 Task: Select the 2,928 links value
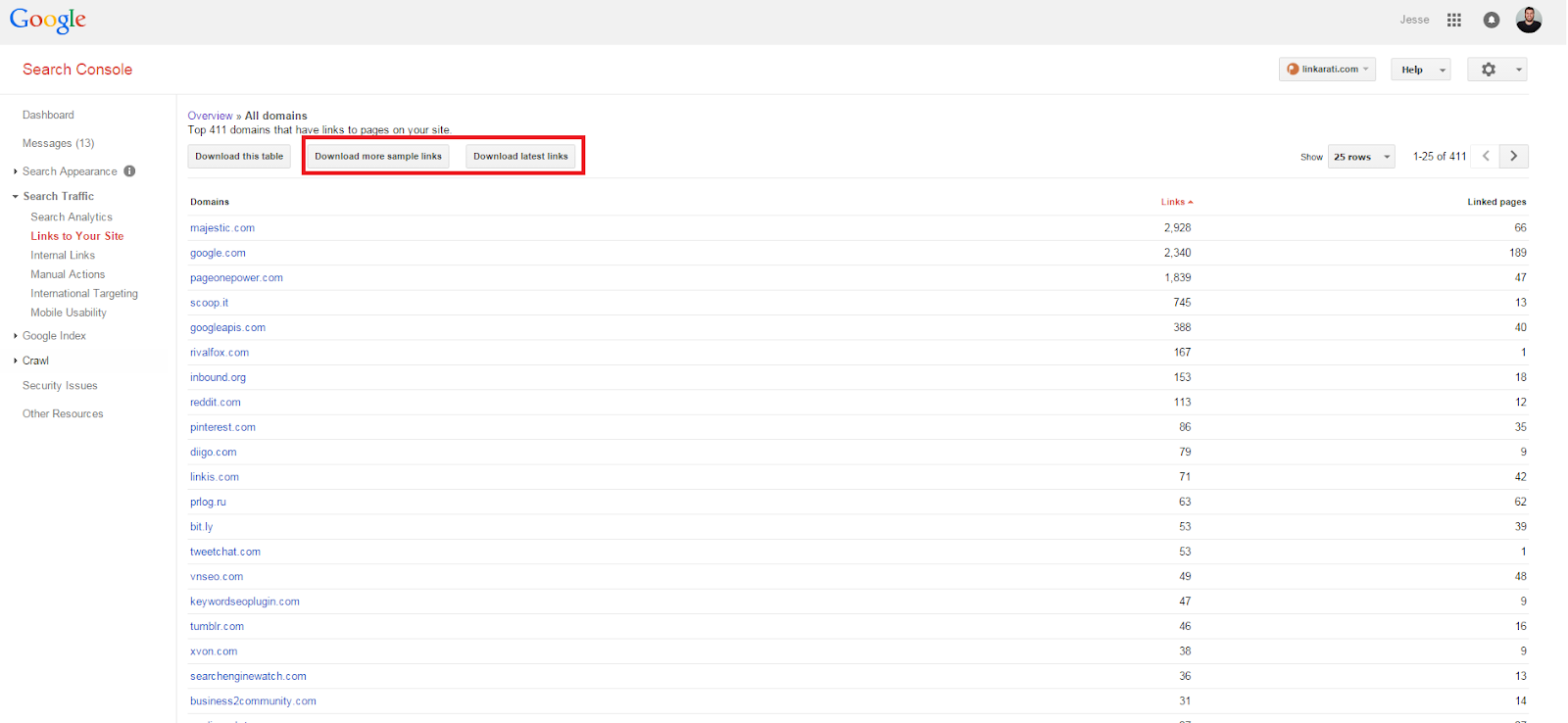point(1178,228)
